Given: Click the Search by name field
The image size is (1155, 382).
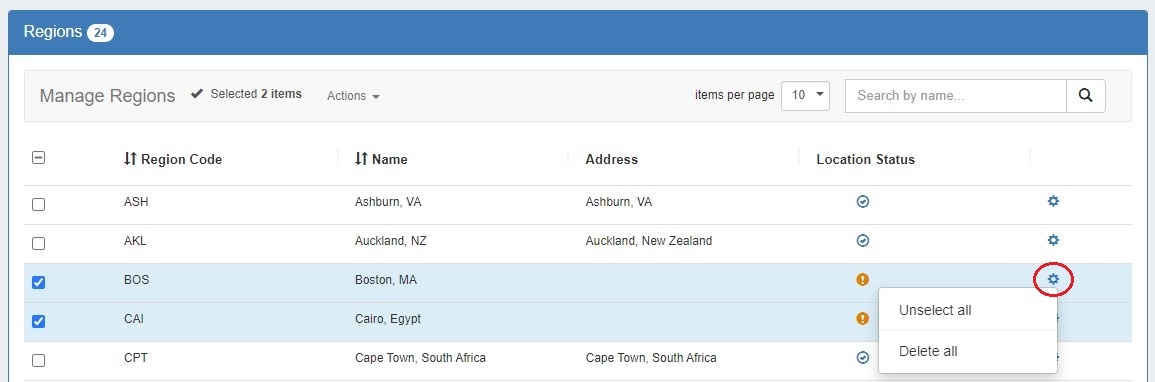Looking at the screenshot, I should coord(955,96).
